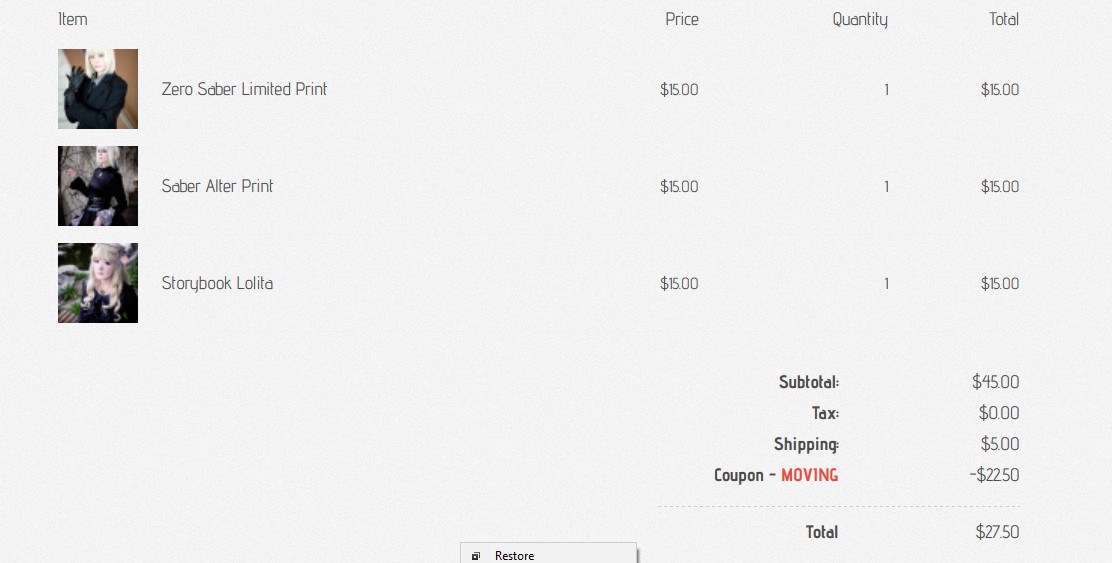The height and width of the screenshot is (563, 1112).
Task: Click the Total column header
Action: (1003, 19)
